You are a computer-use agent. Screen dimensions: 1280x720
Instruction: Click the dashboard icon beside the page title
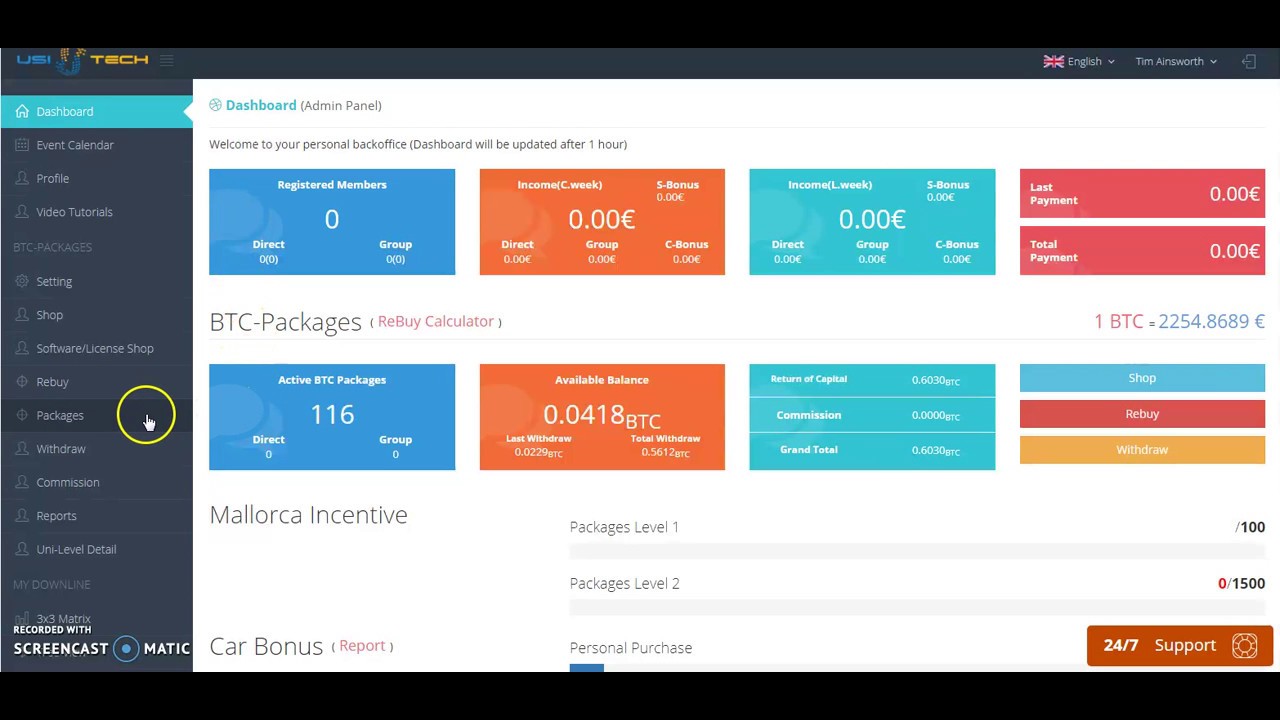point(215,105)
